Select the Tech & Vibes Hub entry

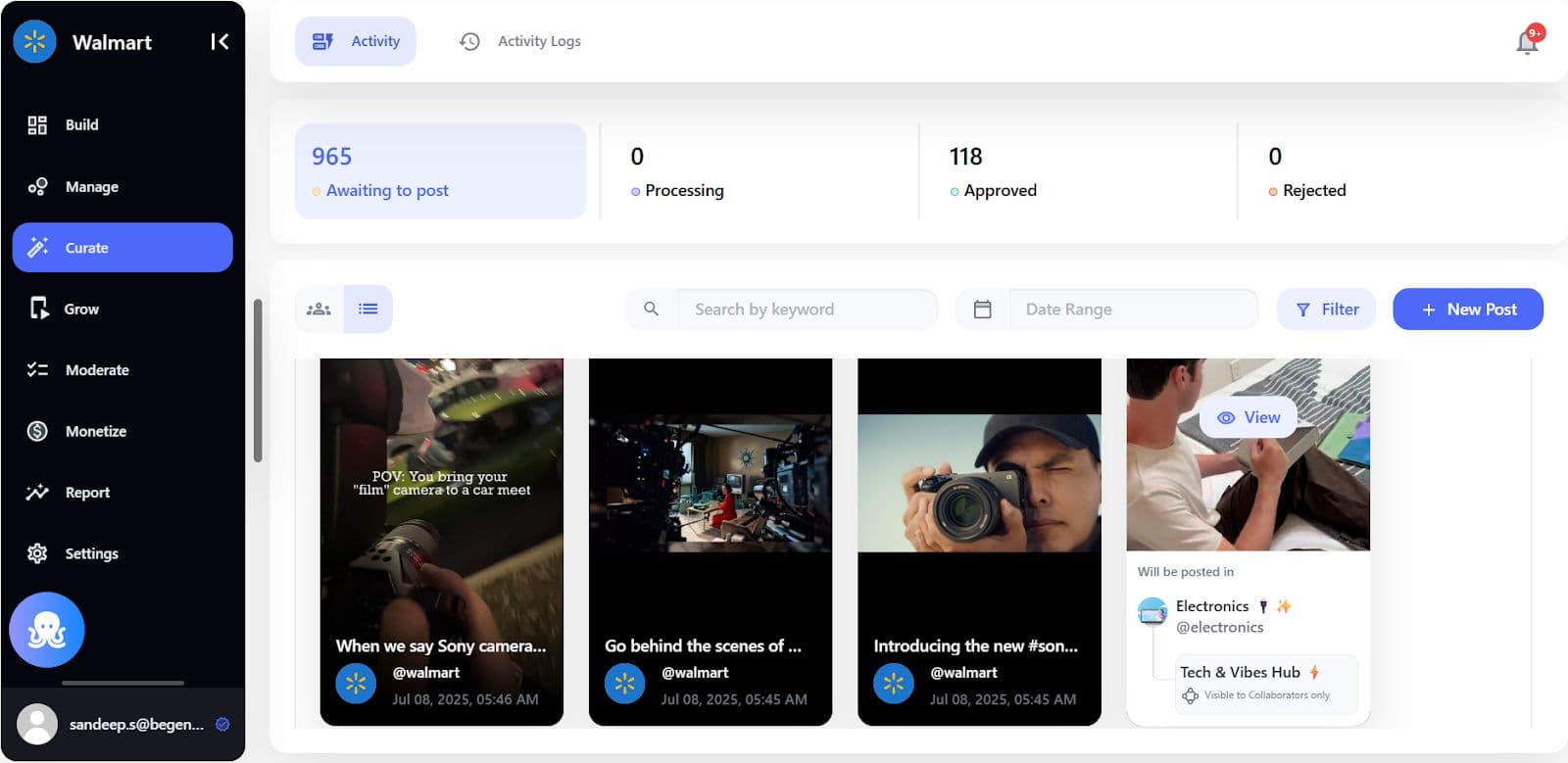pyautogui.click(x=1266, y=684)
